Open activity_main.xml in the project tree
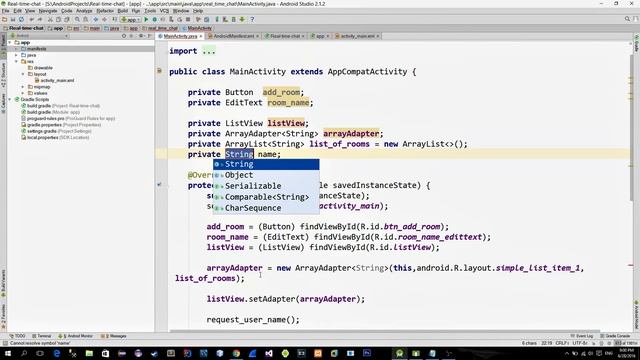Image resolution: width=640 pixels, height=360 pixels. click(x=54, y=80)
